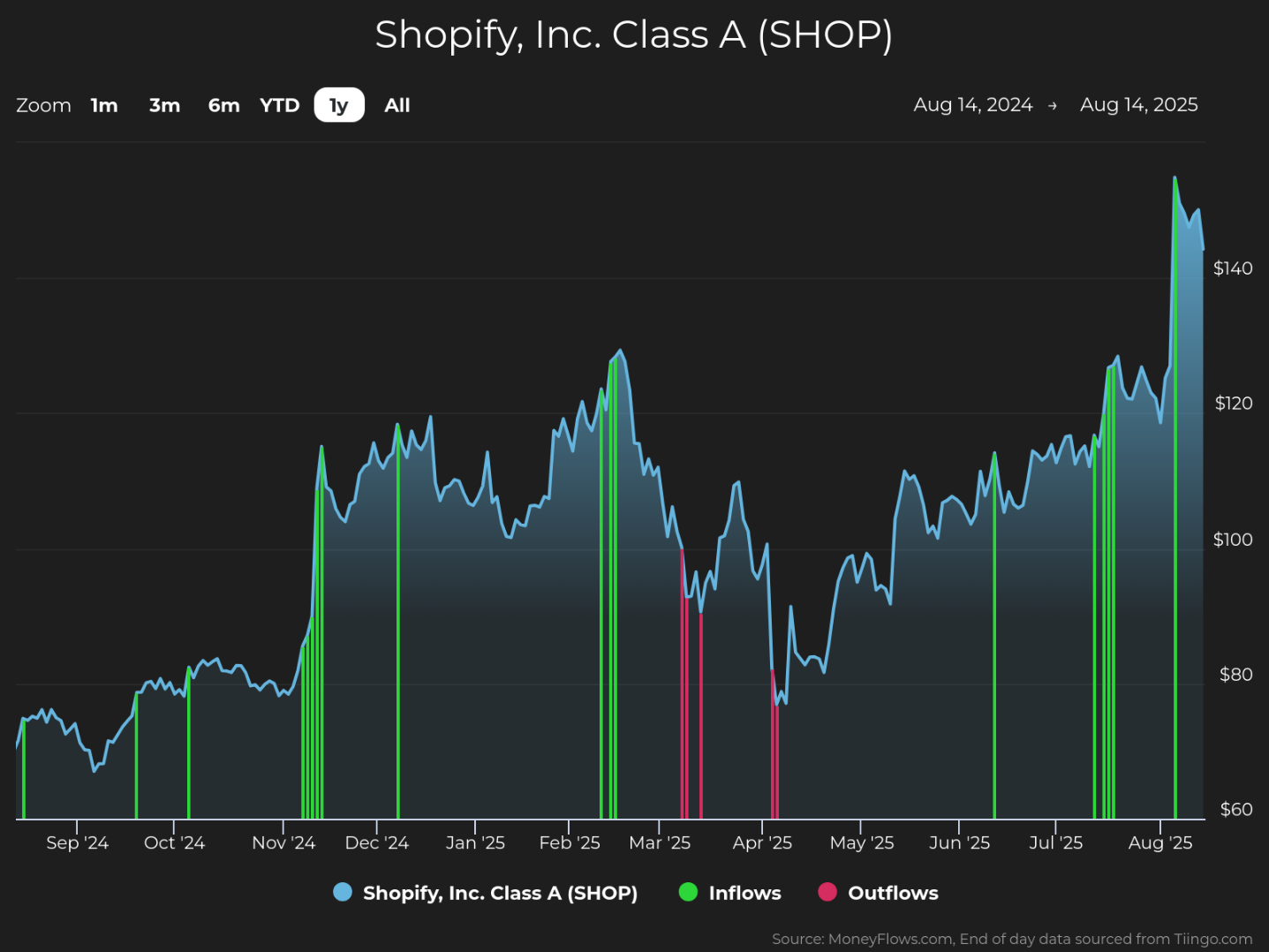Image resolution: width=1269 pixels, height=952 pixels.
Task: Click the $60 price axis label
Action: [1236, 810]
